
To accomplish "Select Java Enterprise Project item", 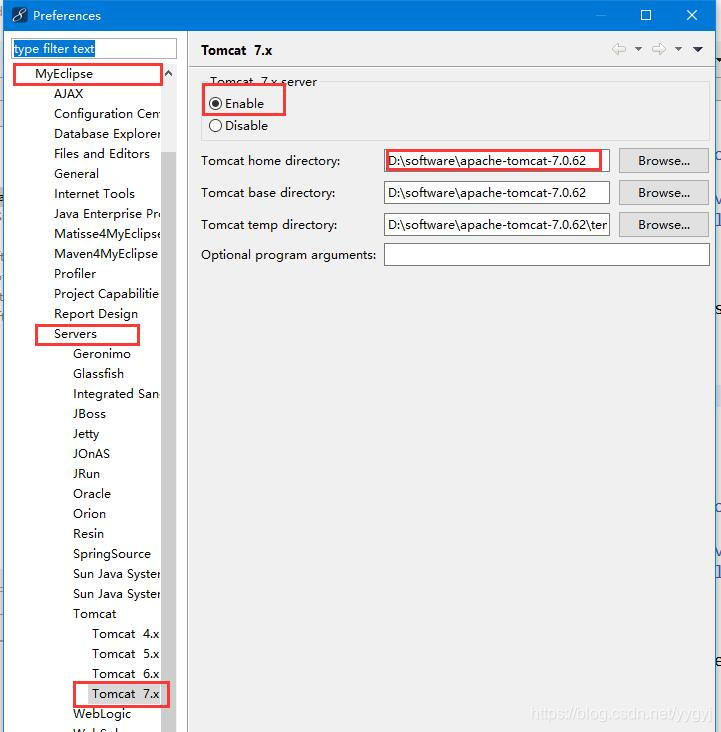I will point(107,214).
